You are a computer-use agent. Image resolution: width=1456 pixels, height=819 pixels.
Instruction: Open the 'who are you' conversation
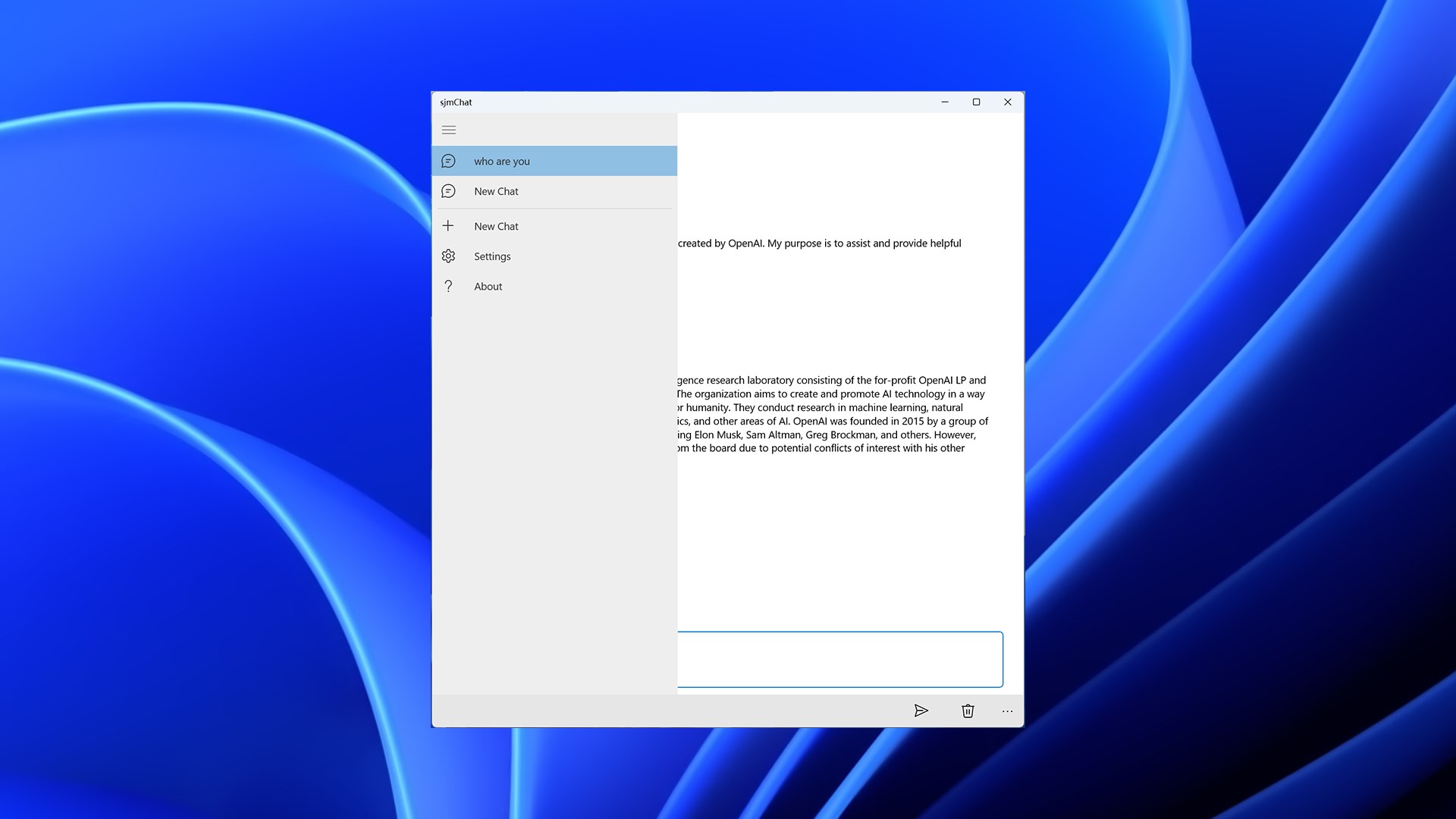click(554, 161)
